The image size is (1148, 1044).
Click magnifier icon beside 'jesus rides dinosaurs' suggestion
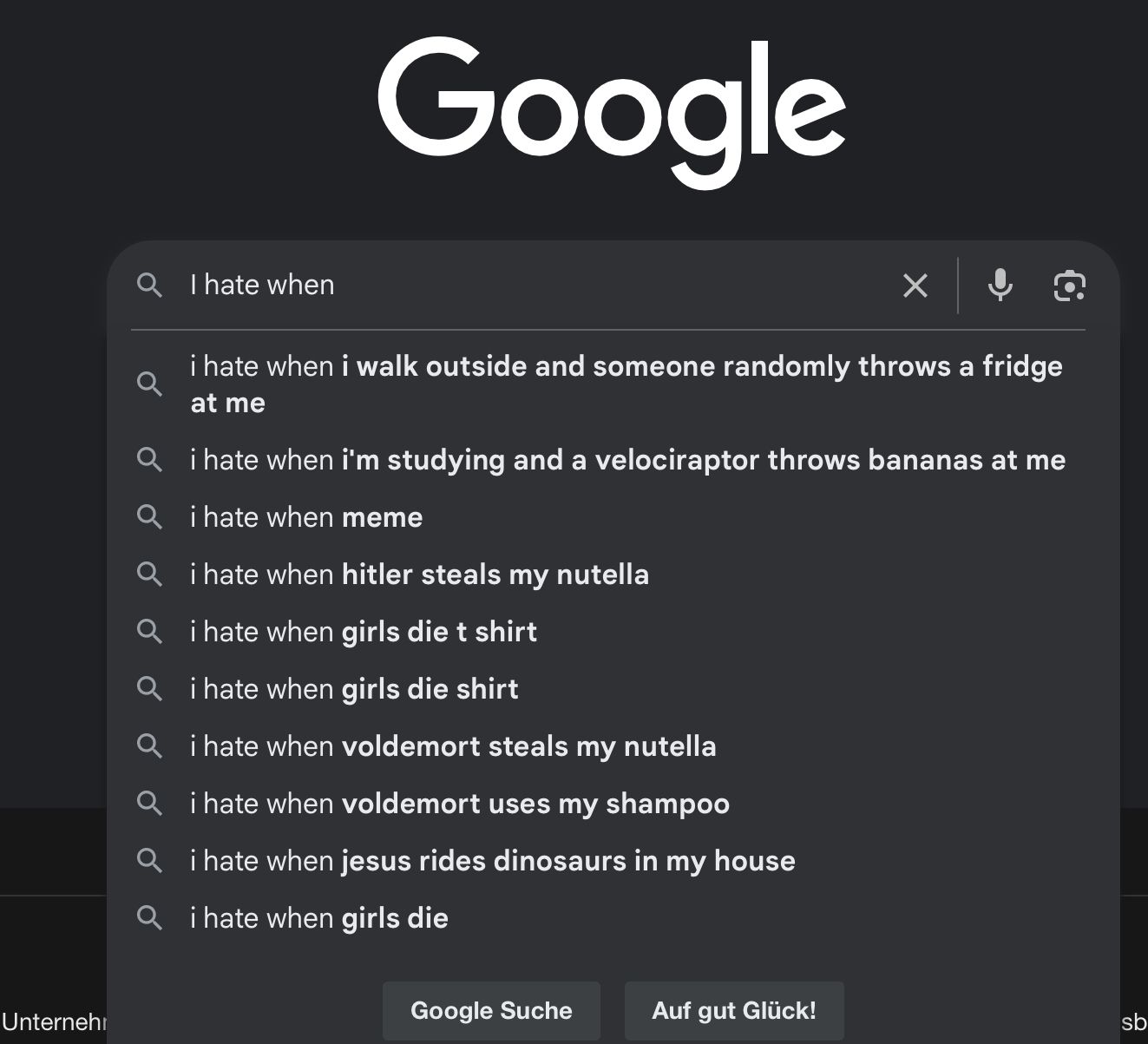[x=149, y=861]
